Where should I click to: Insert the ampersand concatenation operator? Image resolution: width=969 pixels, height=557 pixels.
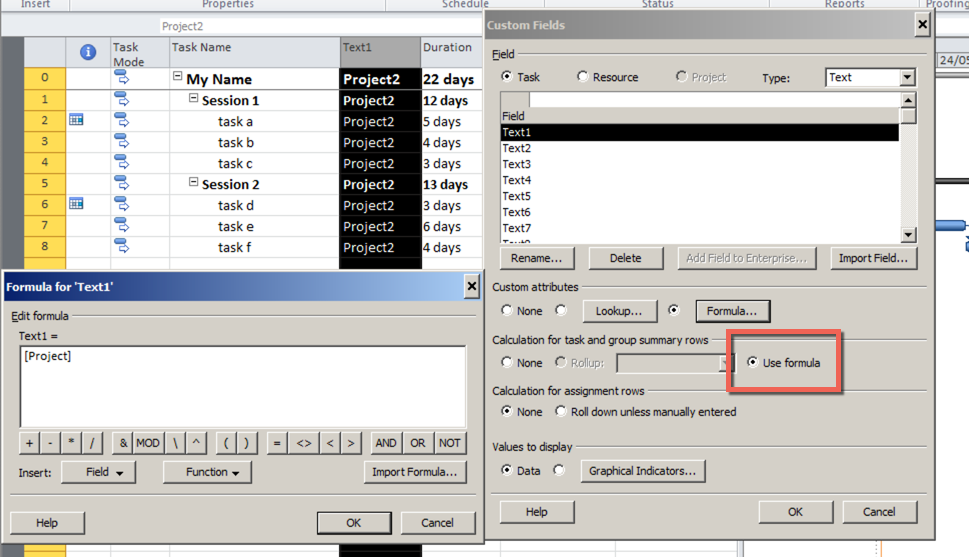point(123,443)
